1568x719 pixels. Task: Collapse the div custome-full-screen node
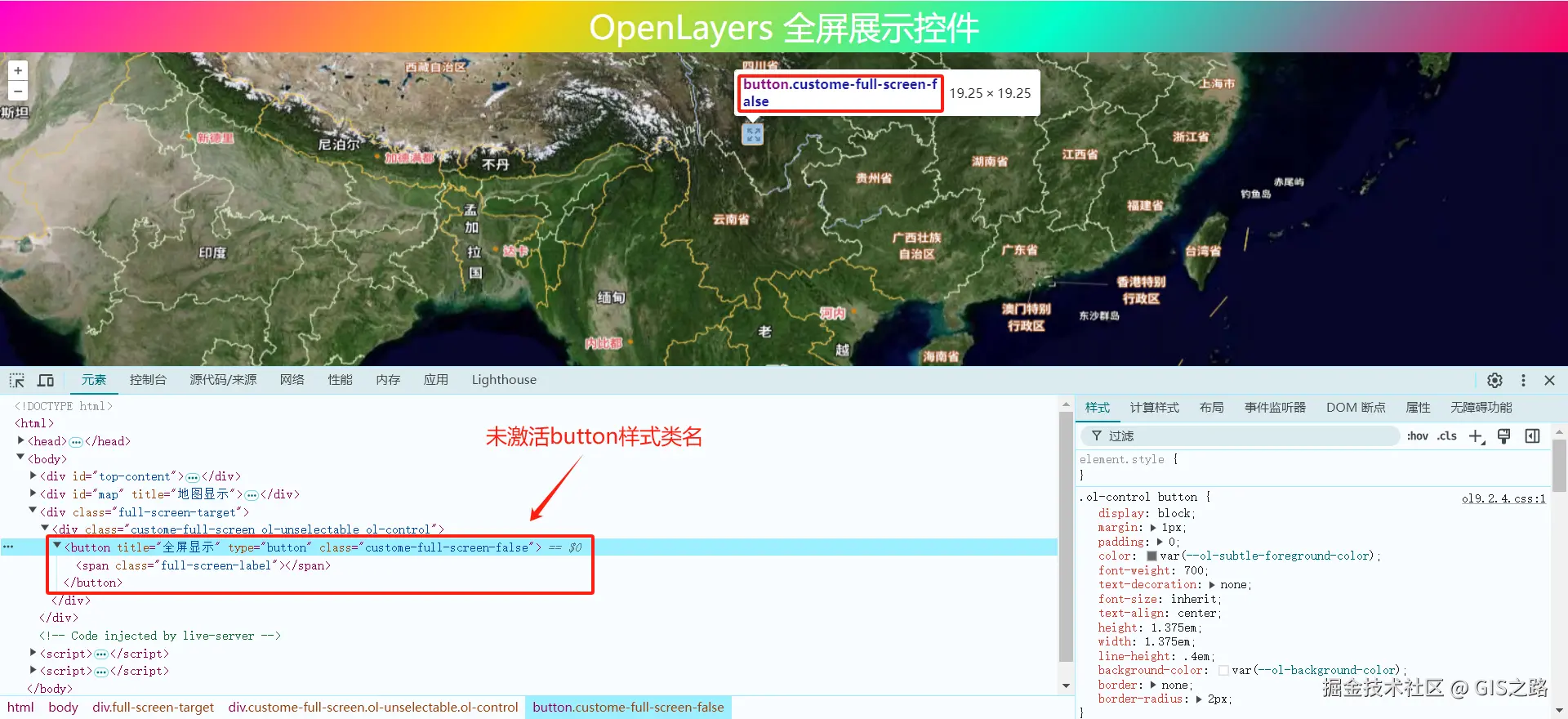45,529
